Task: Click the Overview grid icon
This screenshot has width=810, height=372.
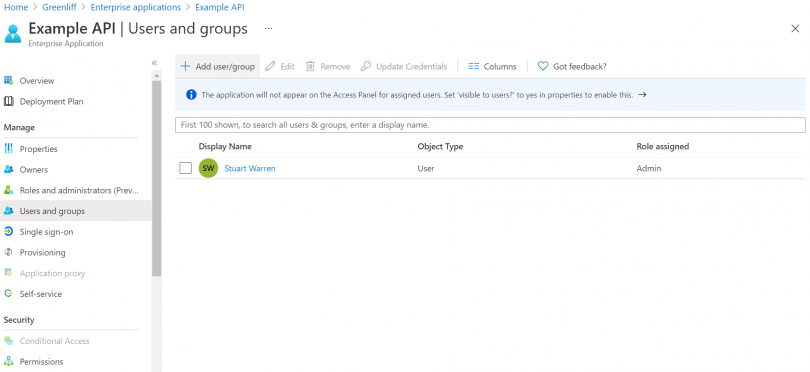Action: click(x=8, y=81)
